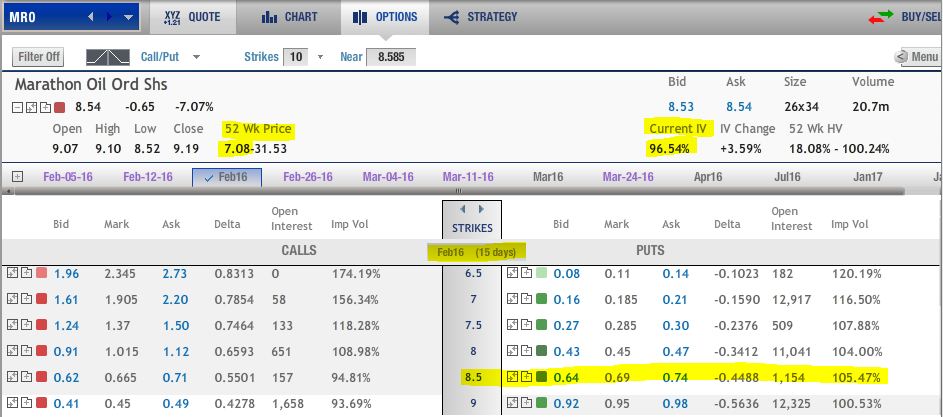Open the MRO symbol dropdown arrow
The image size is (943, 417).
coord(129,17)
